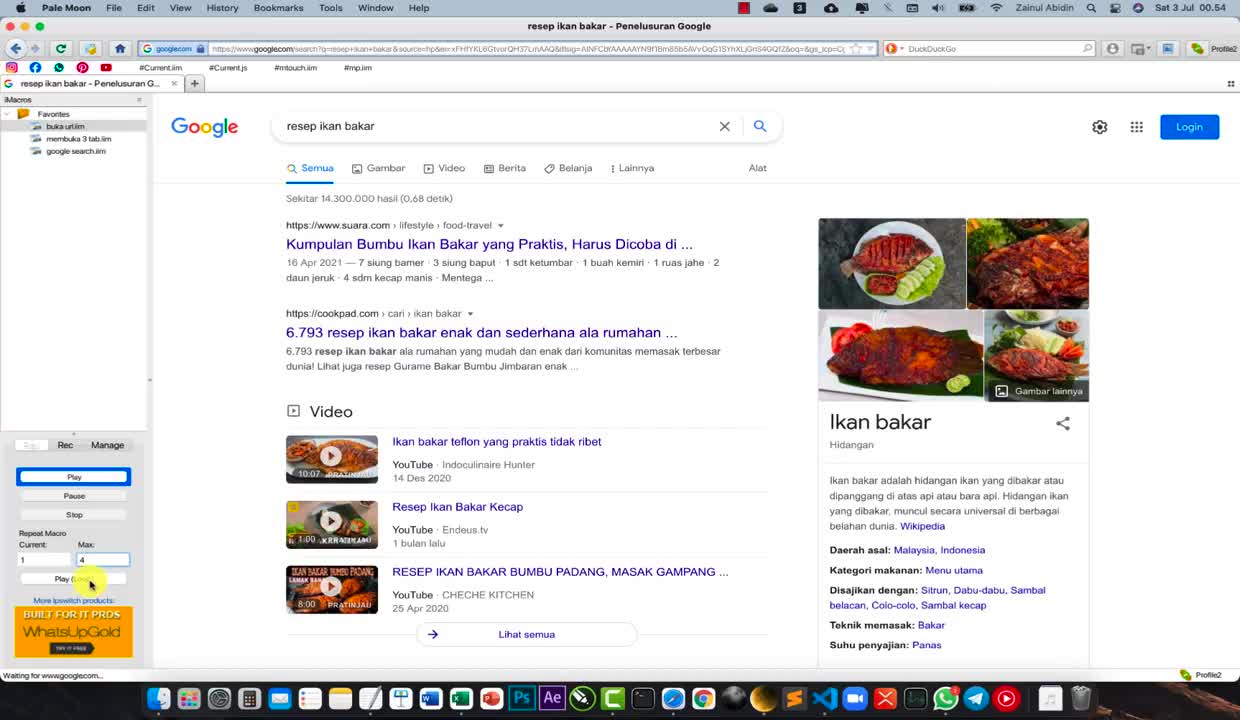Image resolution: width=1240 pixels, height=720 pixels.
Task: Open the Alat search tools
Action: point(758,168)
